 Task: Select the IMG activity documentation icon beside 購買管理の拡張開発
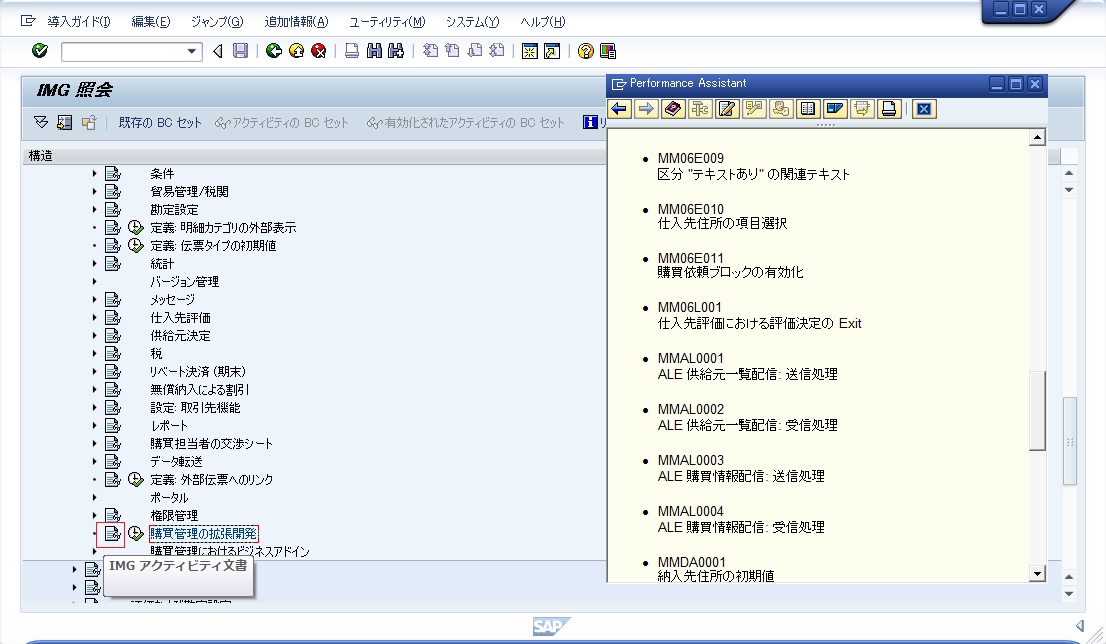click(112, 534)
